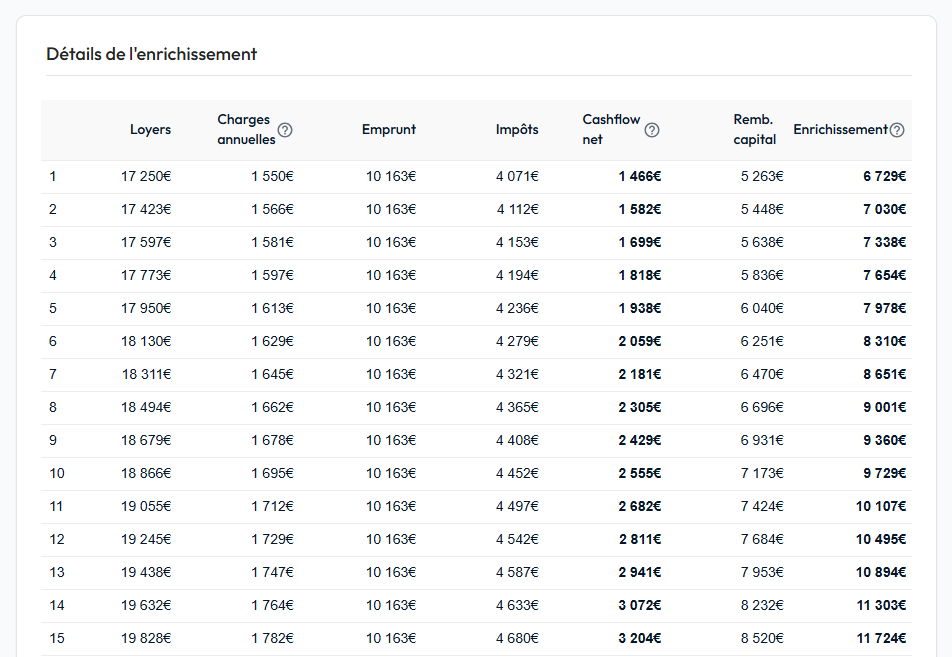This screenshot has height=657, width=952.
Task: Click the help icon next to Charges annuelles
Action: point(285,130)
